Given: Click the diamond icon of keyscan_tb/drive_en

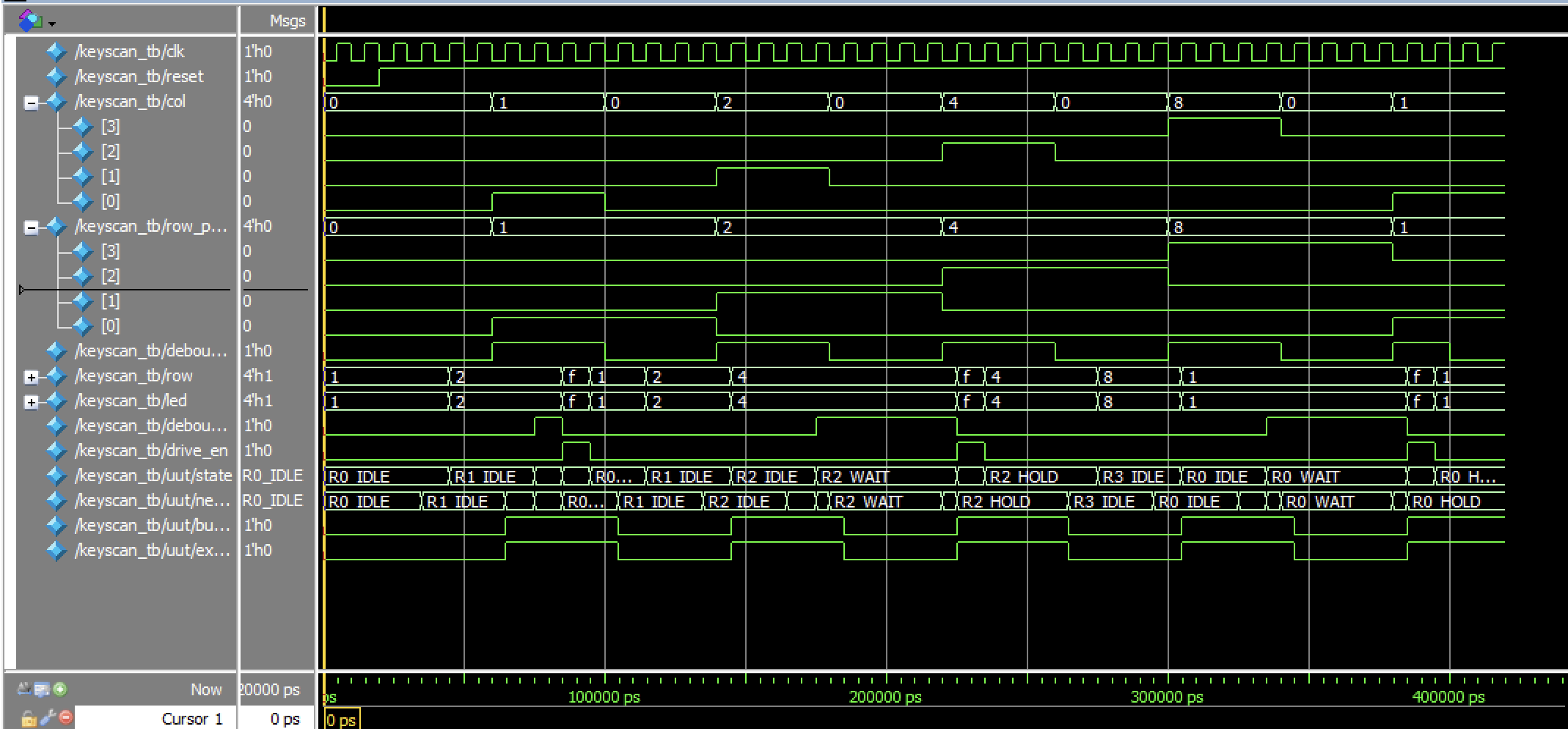Looking at the screenshot, I should coord(56,450).
